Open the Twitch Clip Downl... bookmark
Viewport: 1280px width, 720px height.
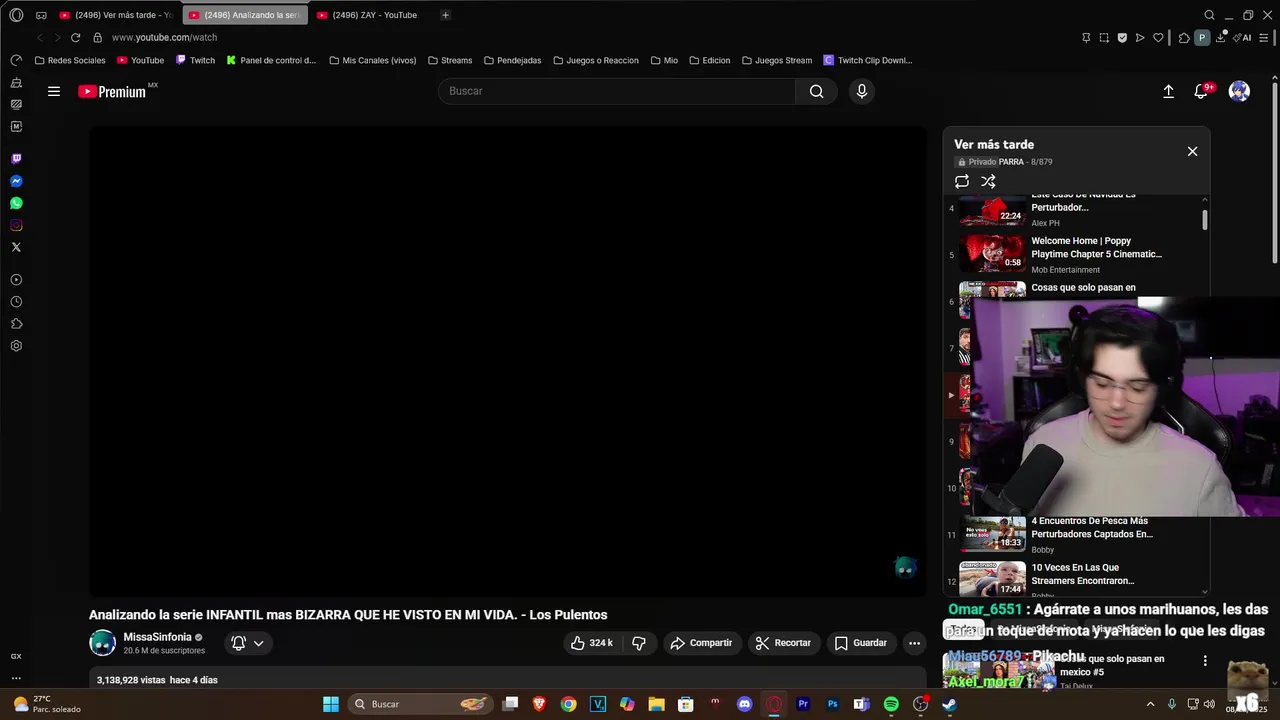(868, 60)
